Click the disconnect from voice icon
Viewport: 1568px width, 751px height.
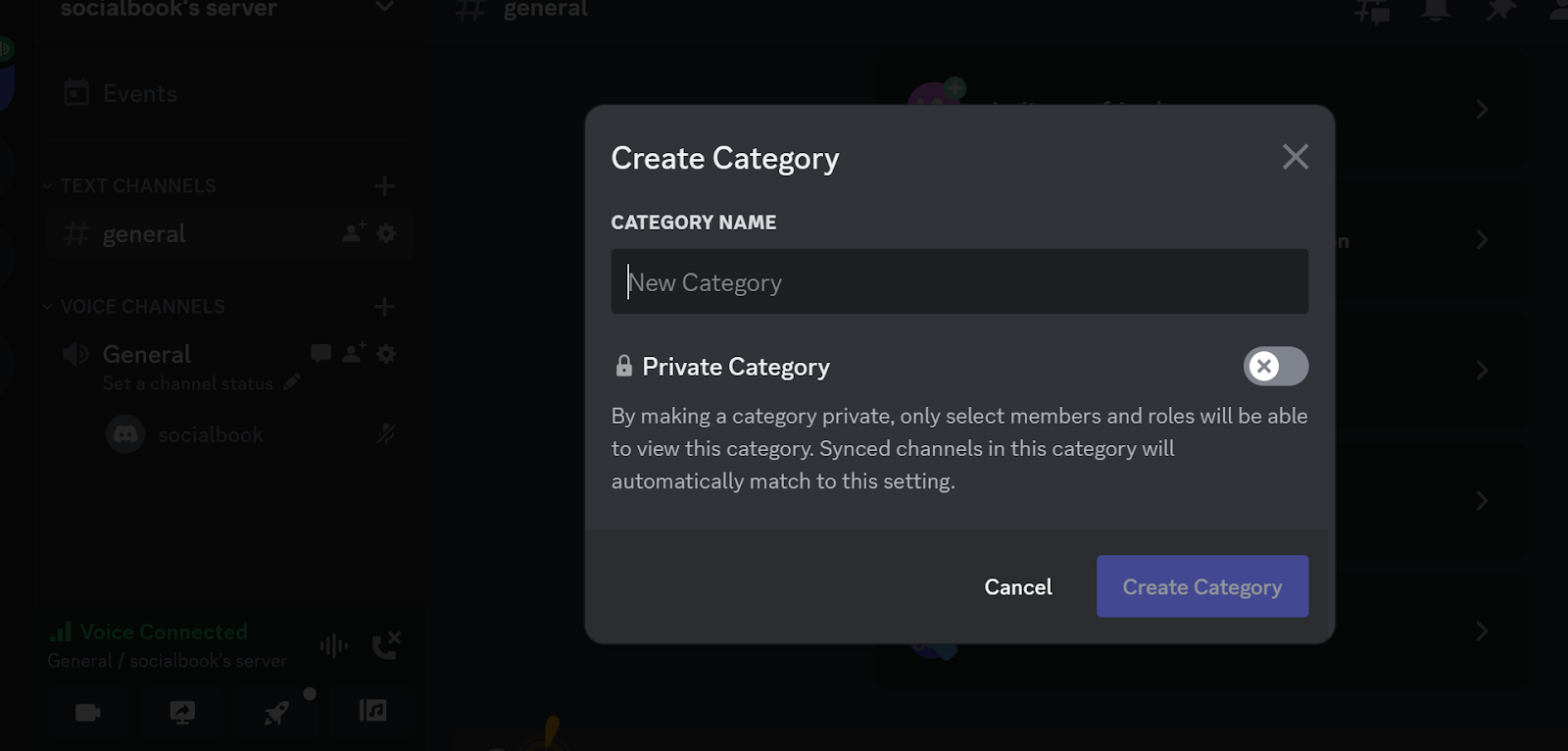385,645
